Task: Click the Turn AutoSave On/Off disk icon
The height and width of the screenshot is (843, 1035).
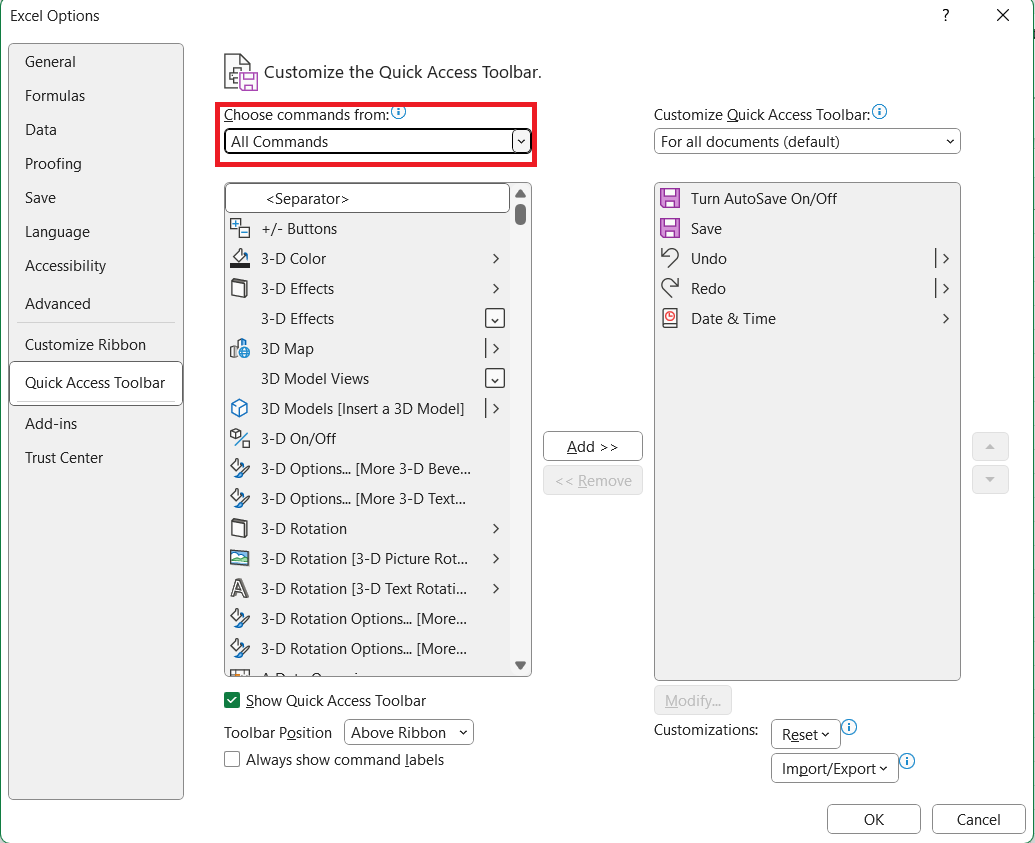Action: (x=670, y=198)
